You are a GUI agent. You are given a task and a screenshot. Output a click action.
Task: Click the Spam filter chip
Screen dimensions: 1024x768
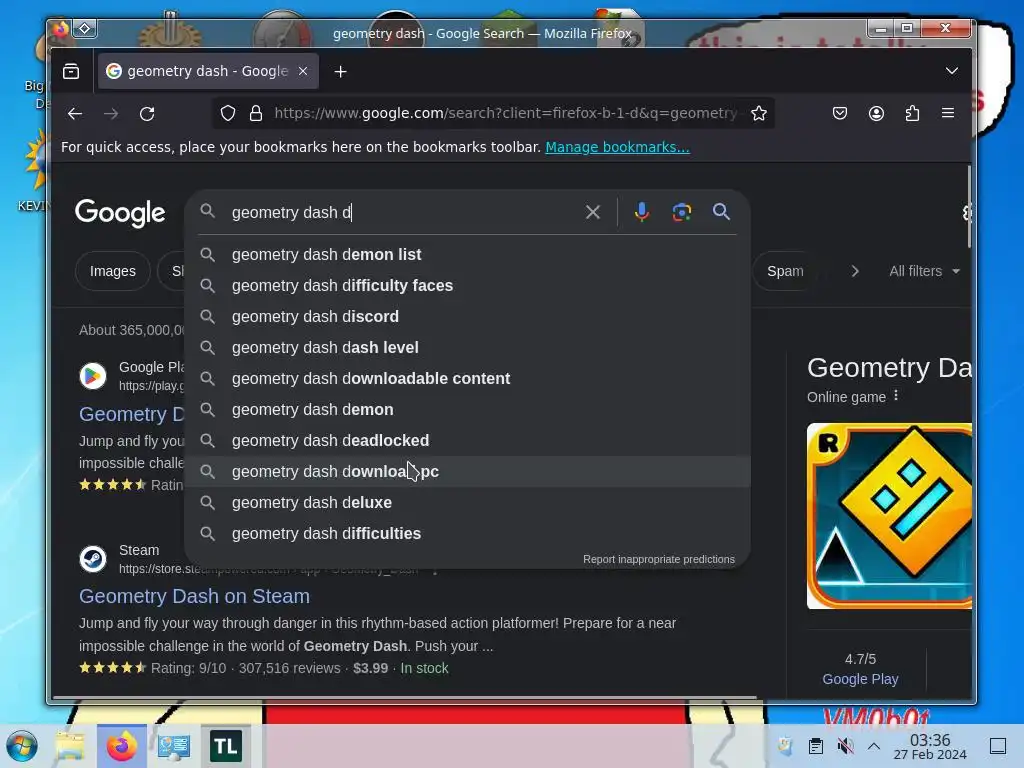pos(784,271)
